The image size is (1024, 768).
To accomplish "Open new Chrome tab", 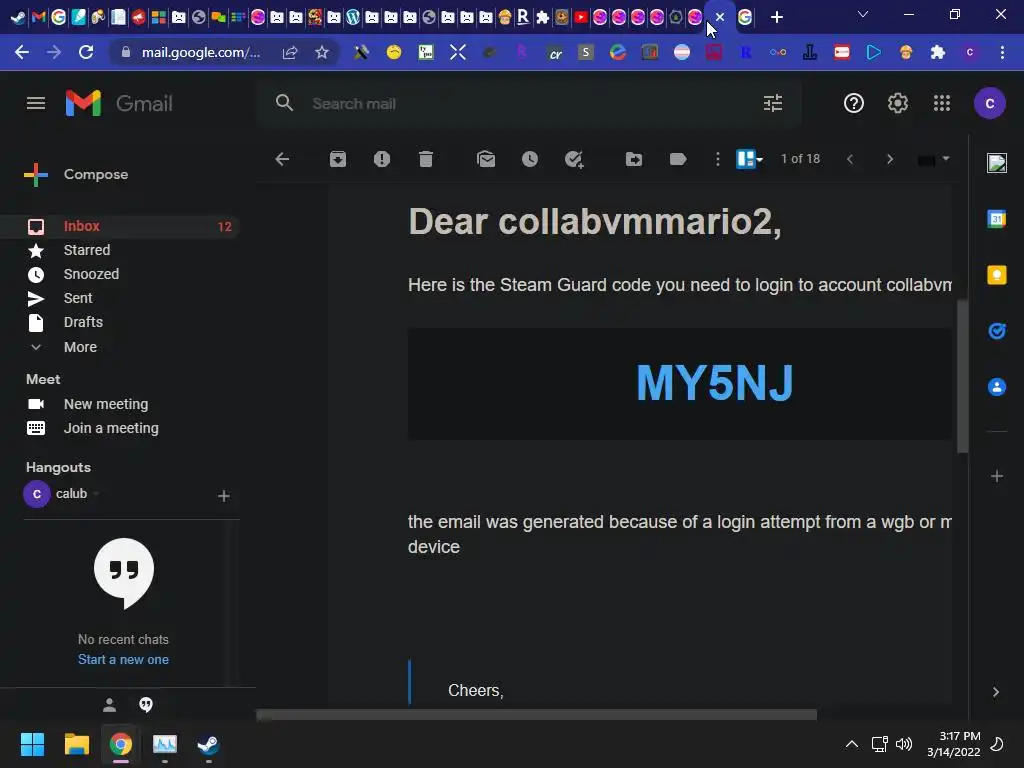I will (776, 17).
